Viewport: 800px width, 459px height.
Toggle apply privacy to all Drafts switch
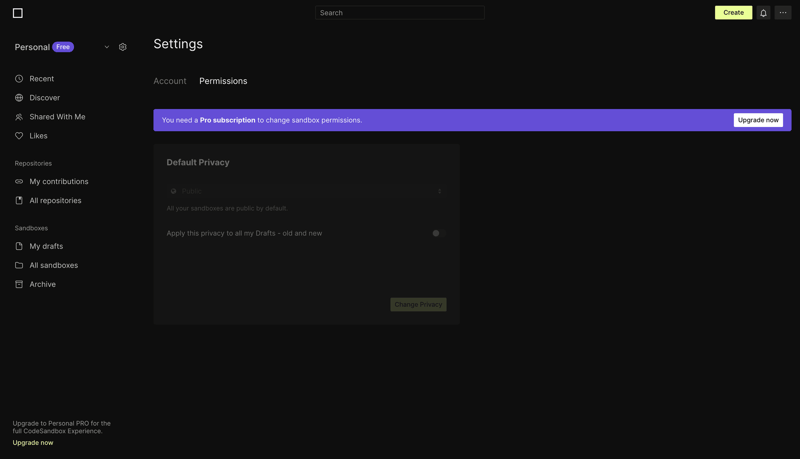439,233
